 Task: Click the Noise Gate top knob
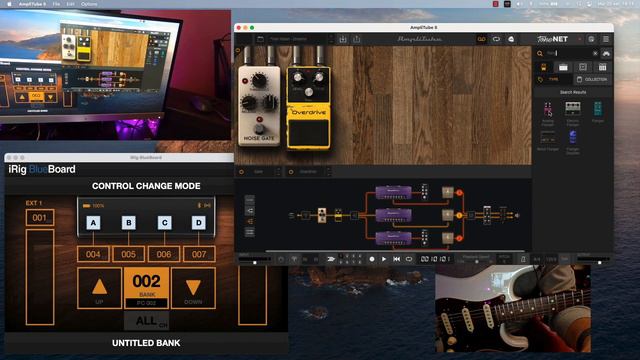pos(258,80)
